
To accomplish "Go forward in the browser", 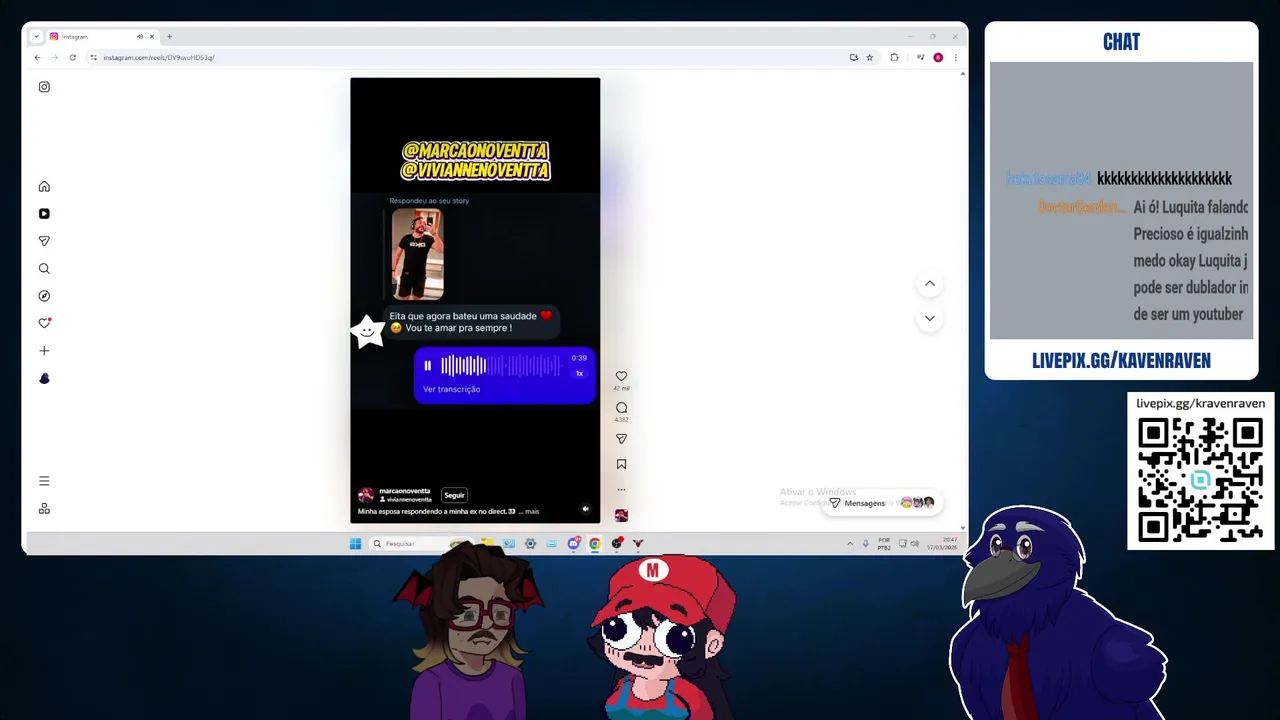I will pos(55,58).
